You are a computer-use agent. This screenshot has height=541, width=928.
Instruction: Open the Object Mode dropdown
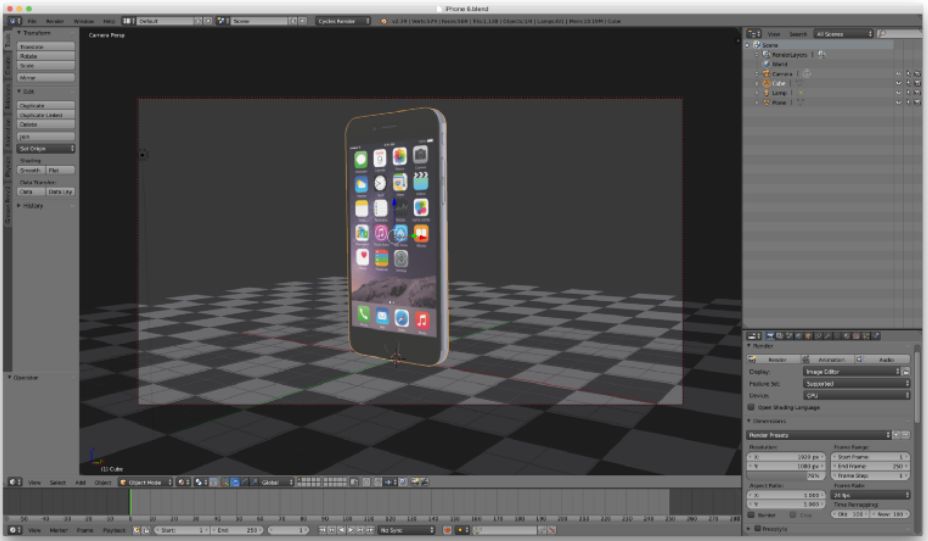(x=146, y=482)
